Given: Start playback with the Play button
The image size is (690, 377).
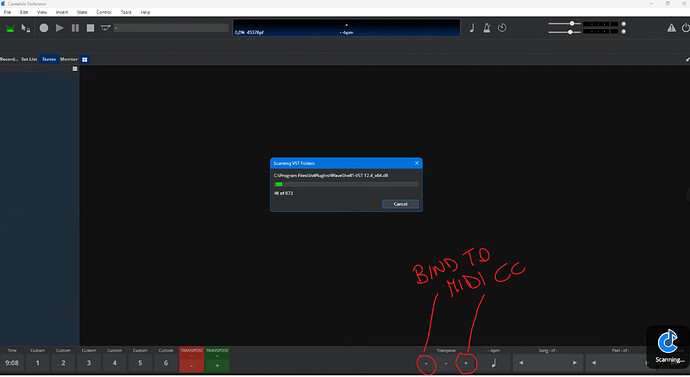Looking at the screenshot, I should coord(59,28).
